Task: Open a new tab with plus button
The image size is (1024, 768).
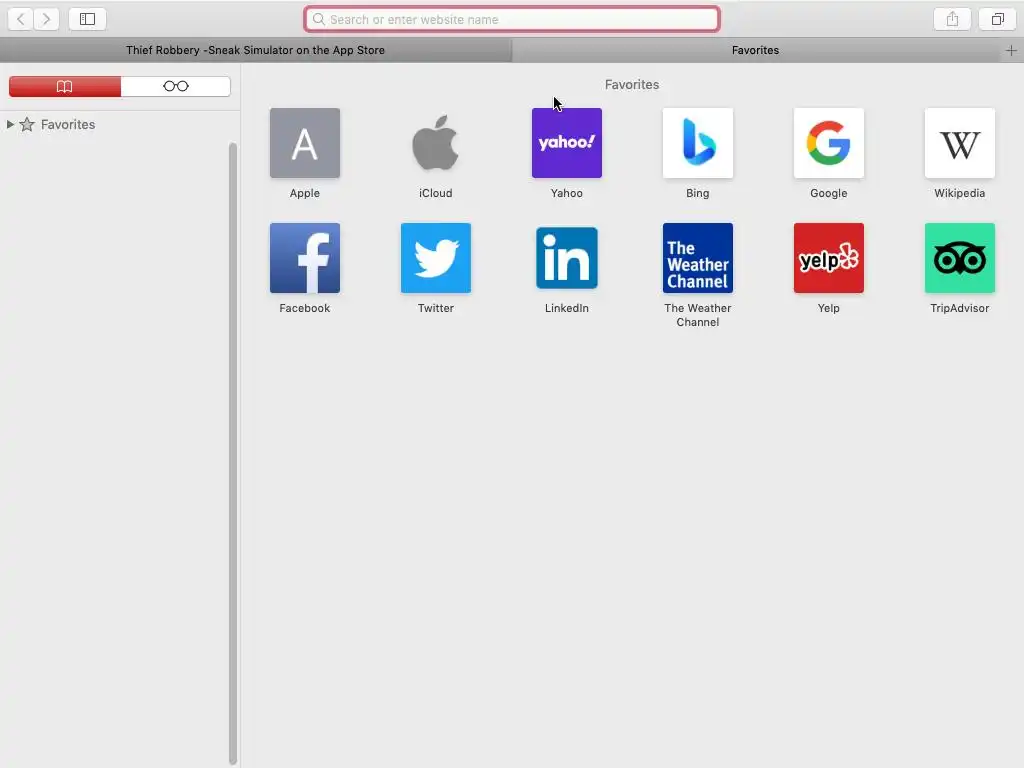Action: [x=1011, y=50]
